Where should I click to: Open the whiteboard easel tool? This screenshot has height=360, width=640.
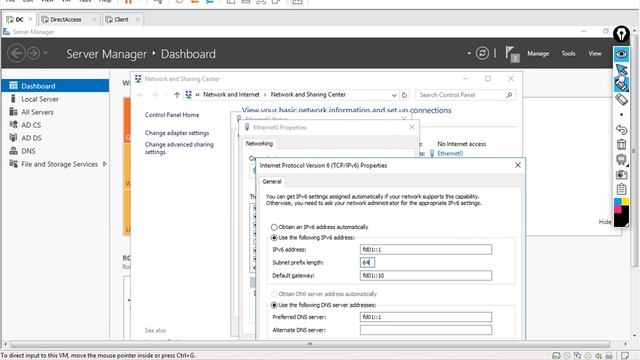621,160
